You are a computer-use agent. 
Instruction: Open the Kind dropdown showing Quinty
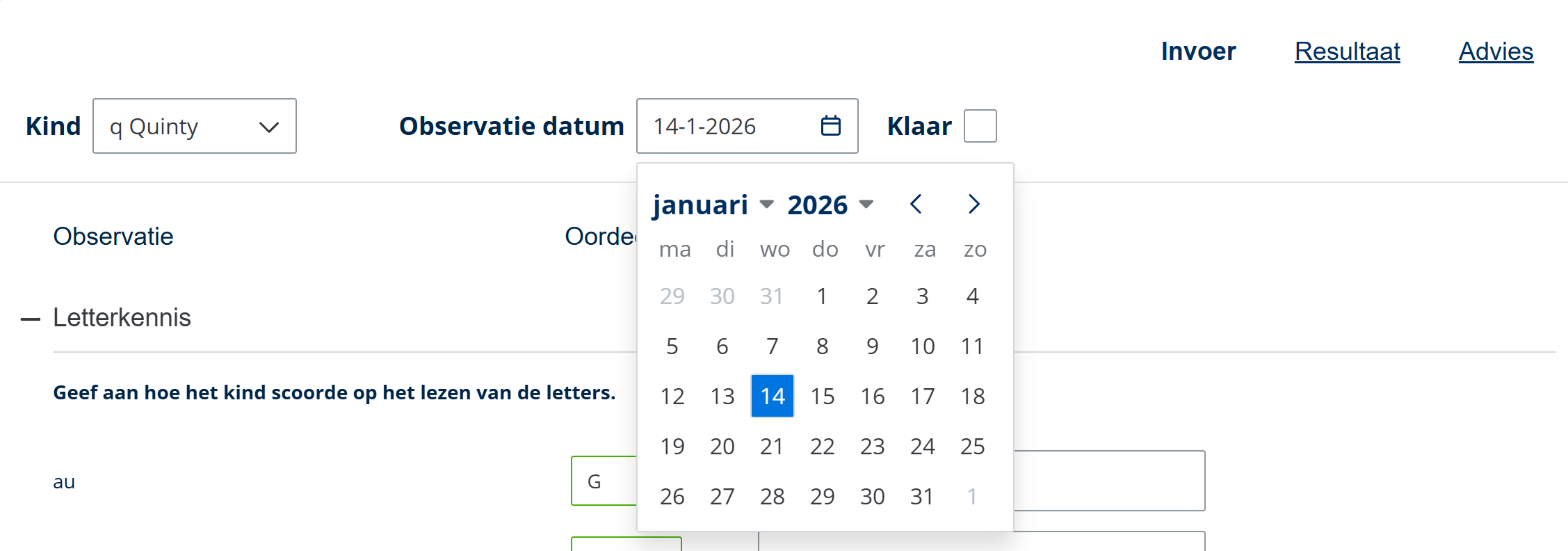click(x=195, y=126)
